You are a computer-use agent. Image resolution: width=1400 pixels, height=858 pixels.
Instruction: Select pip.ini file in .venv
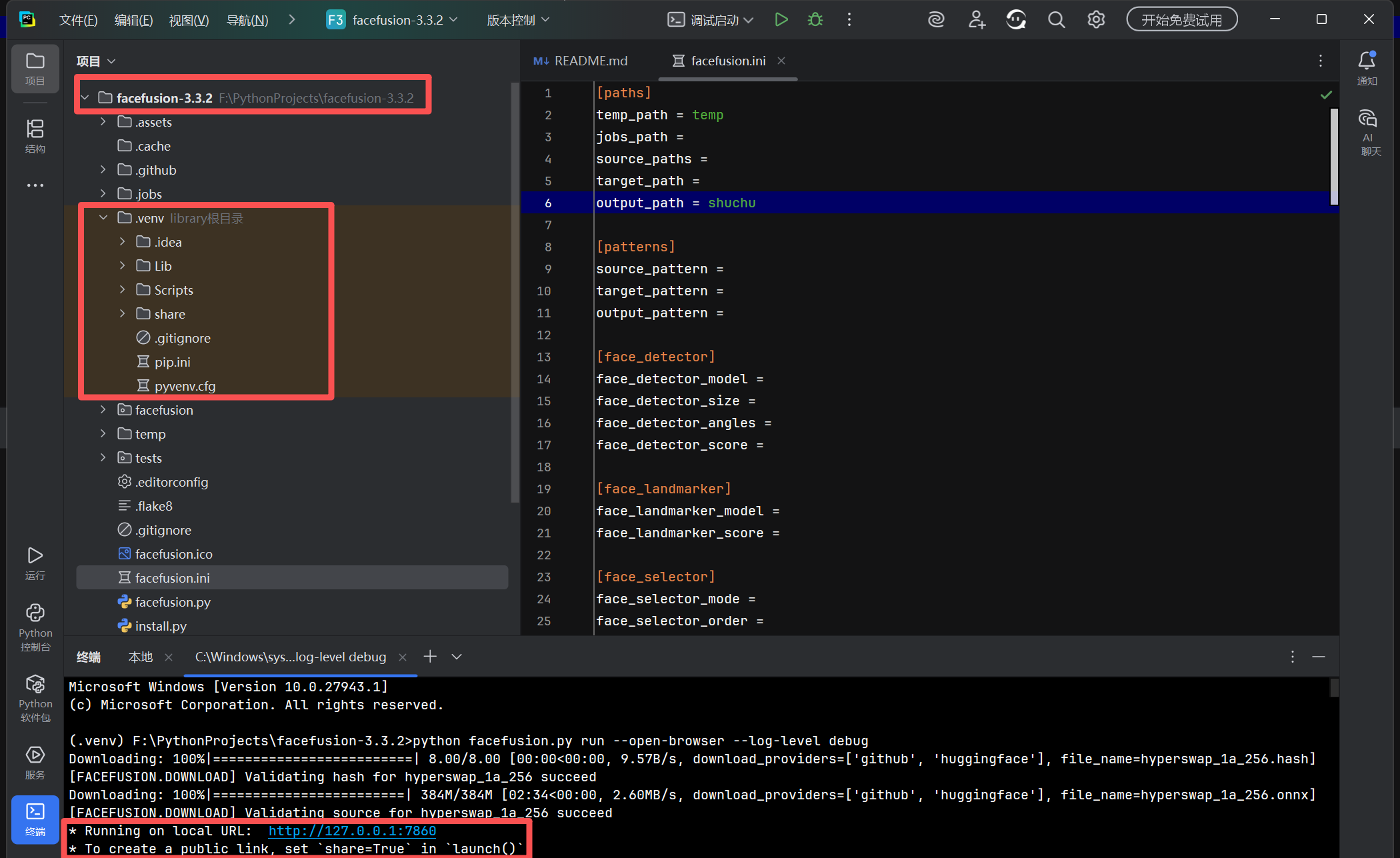click(x=172, y=362)
